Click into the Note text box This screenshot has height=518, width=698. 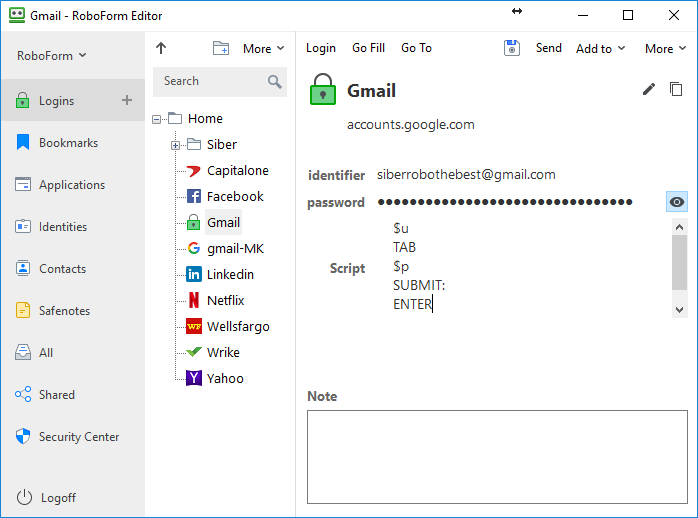pos(497,457)
